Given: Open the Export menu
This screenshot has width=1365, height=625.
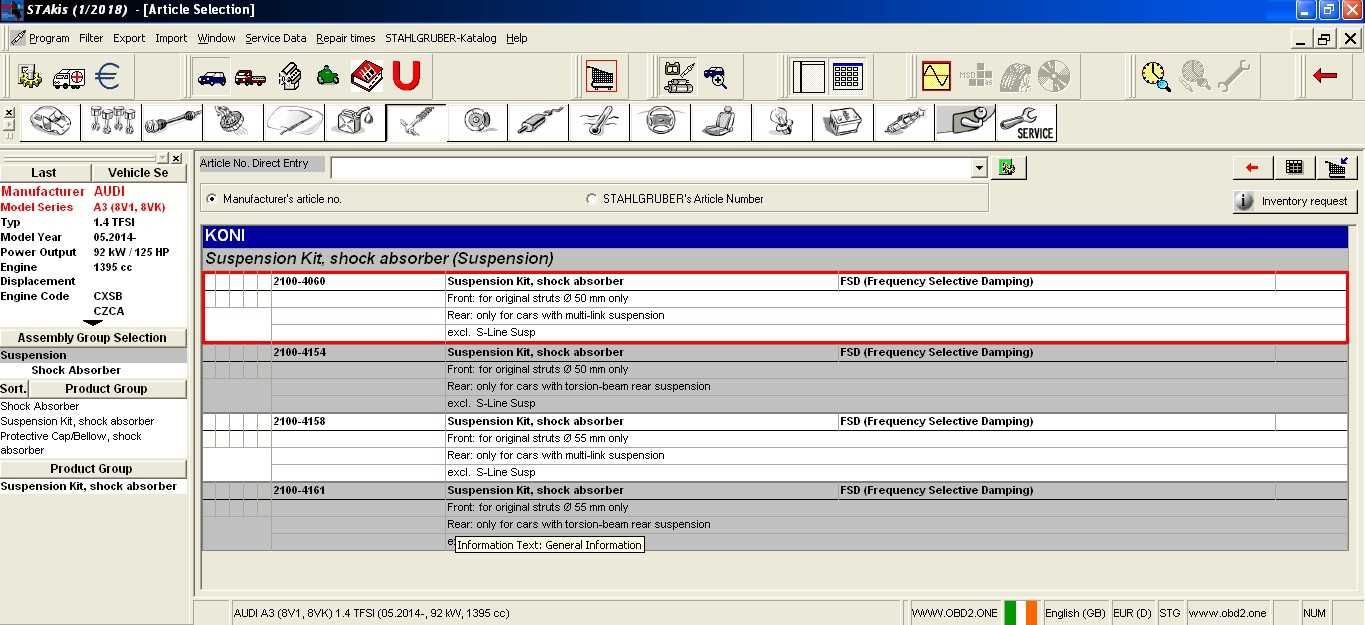Looking at the screenshot, I should pos(129,38).
